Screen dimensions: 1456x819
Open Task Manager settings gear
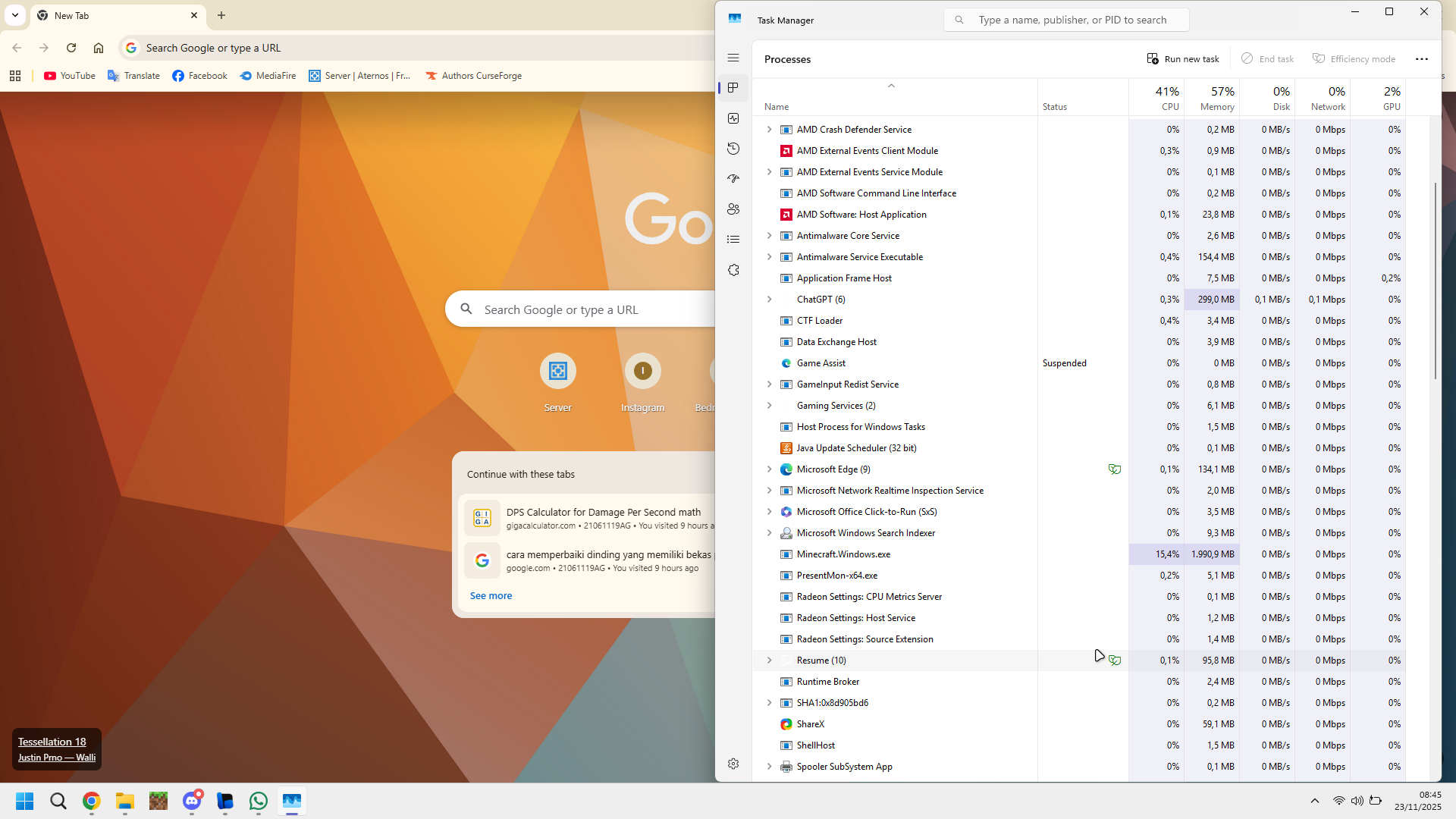tap(733, 764)
